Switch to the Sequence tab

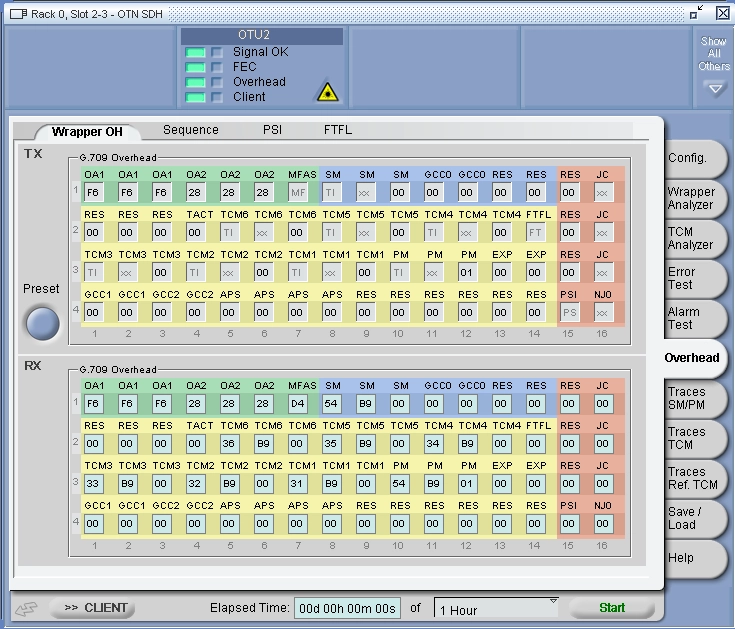click(190, 130)
